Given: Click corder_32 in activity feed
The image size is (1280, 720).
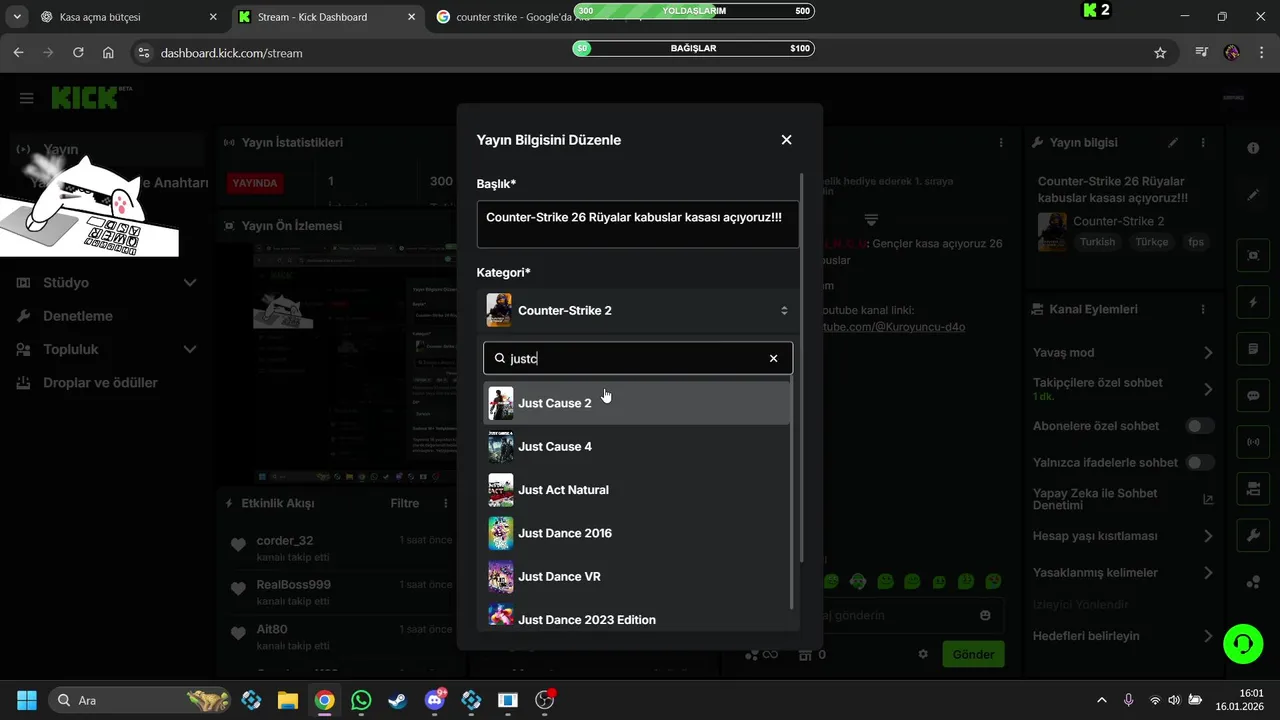Looking at the screenshot, I should click(284, 541).
